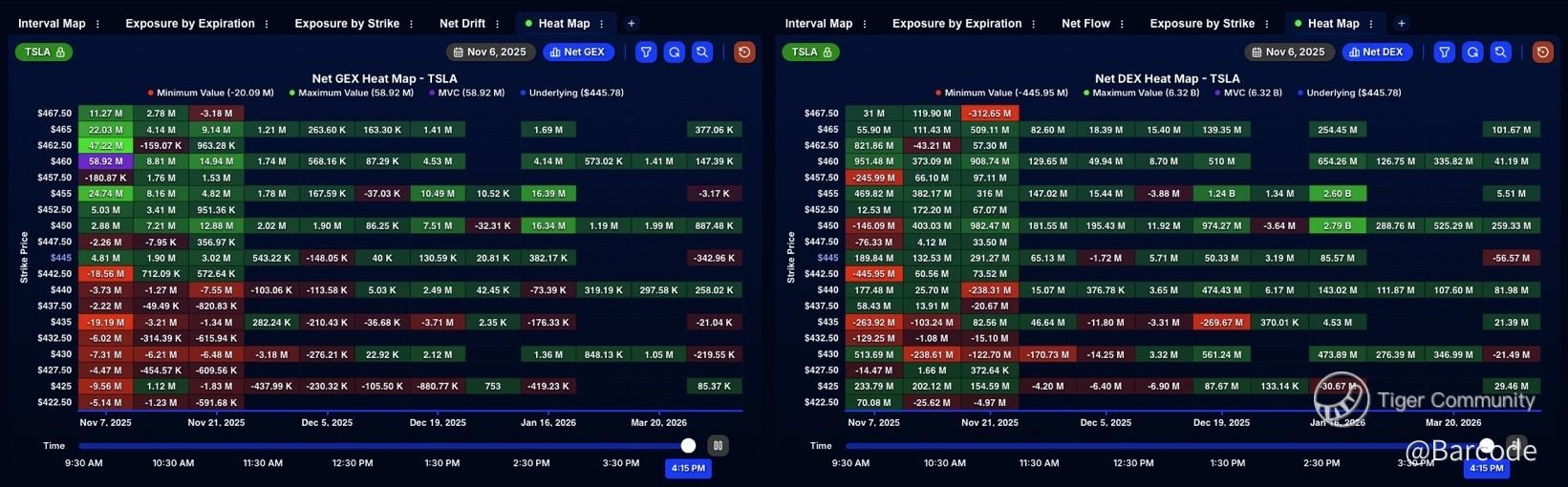Viewport: 1568px width, 487px height.
Task: Click the -312.65 M cell in Net DEX map
Action: pyautogui.click(x=990, y=113)
